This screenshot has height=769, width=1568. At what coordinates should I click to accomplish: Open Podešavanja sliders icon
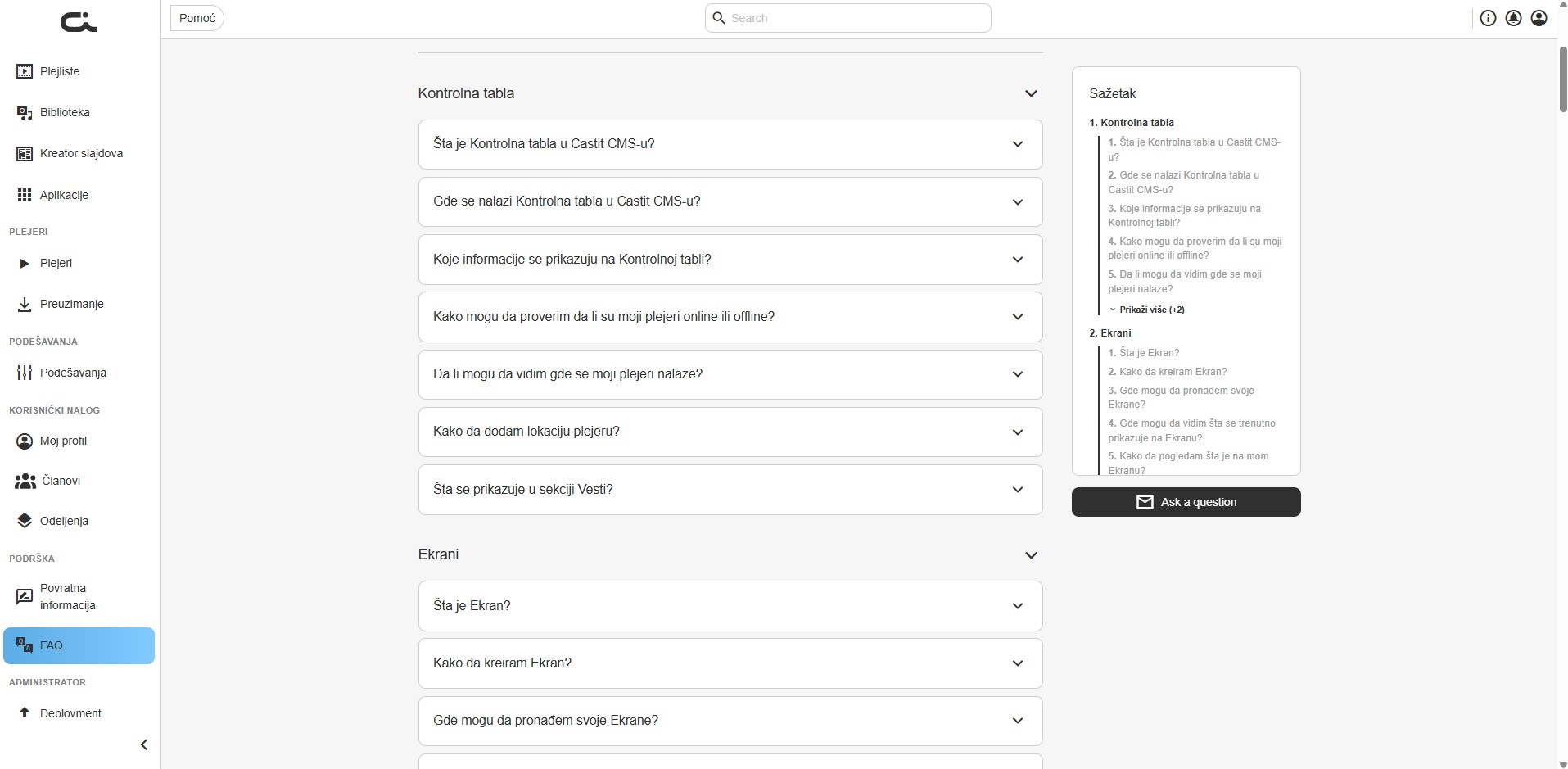pos(25,373)
